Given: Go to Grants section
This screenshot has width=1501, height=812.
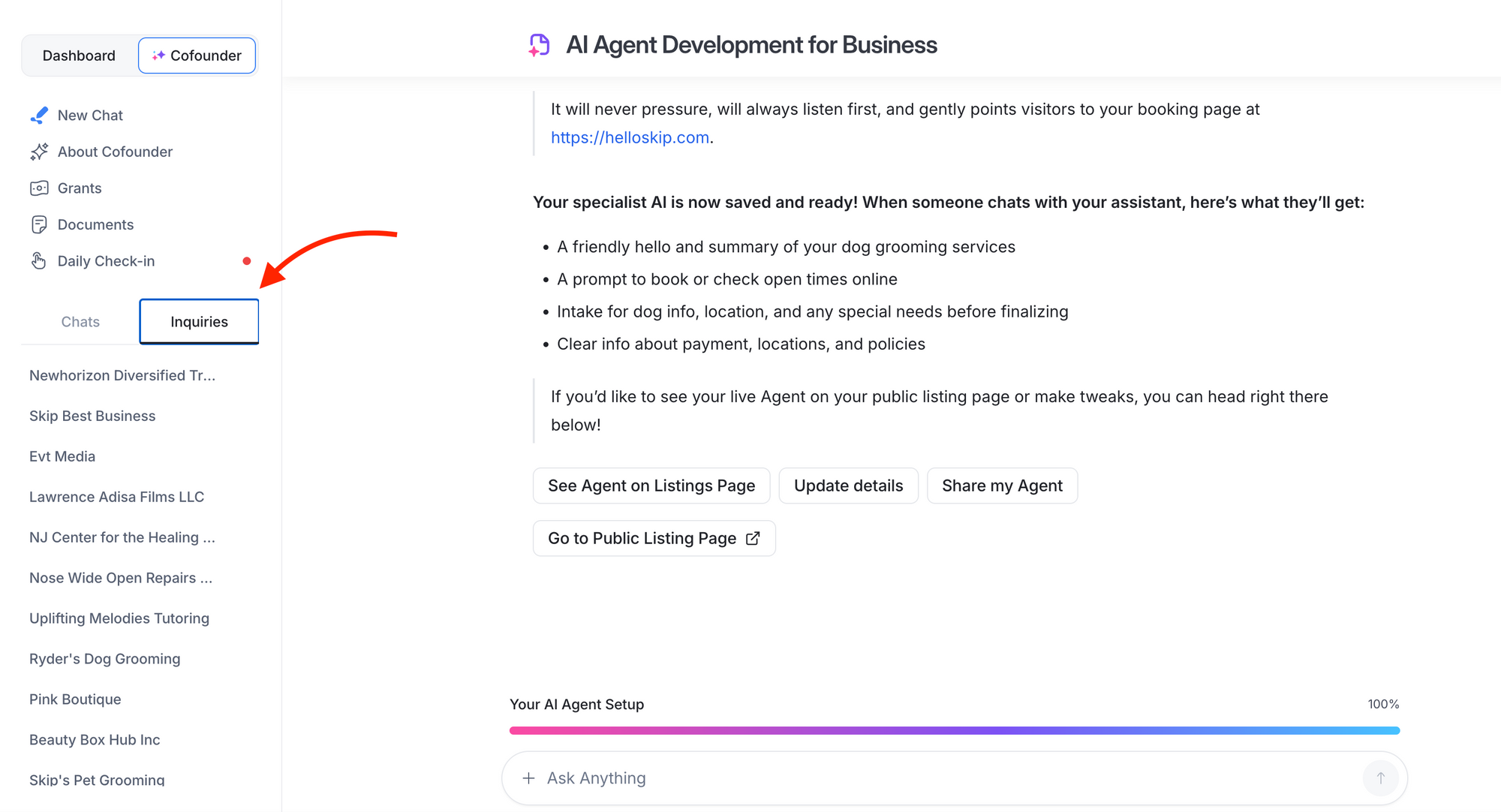Looking at the screenshot, I should 80,188.
